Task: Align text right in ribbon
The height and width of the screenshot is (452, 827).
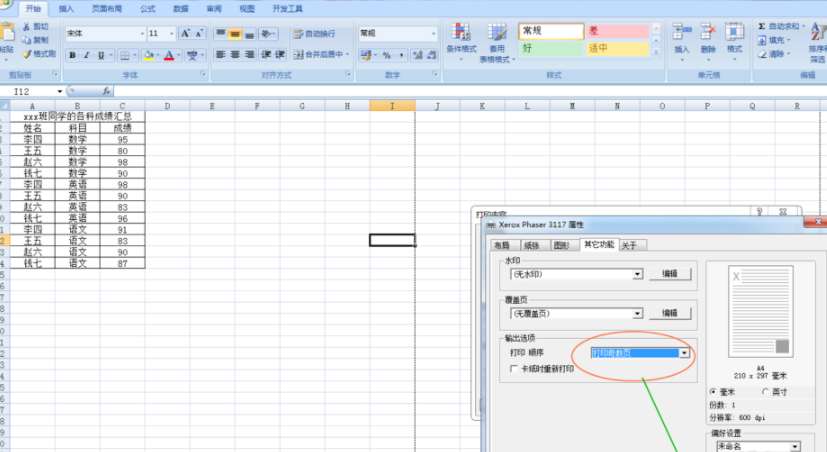Action: (x=249, y=54)
